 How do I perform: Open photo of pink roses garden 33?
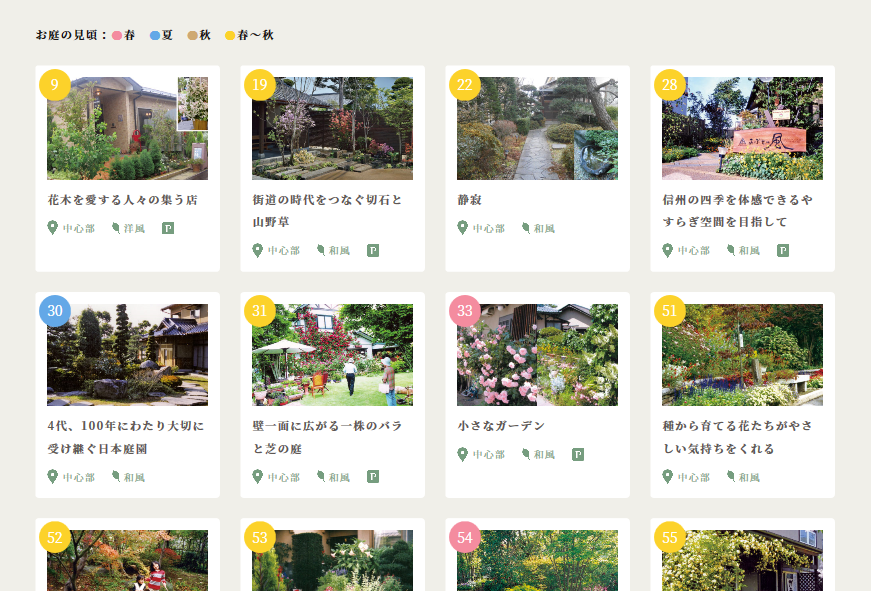click(x=537, y=354)
